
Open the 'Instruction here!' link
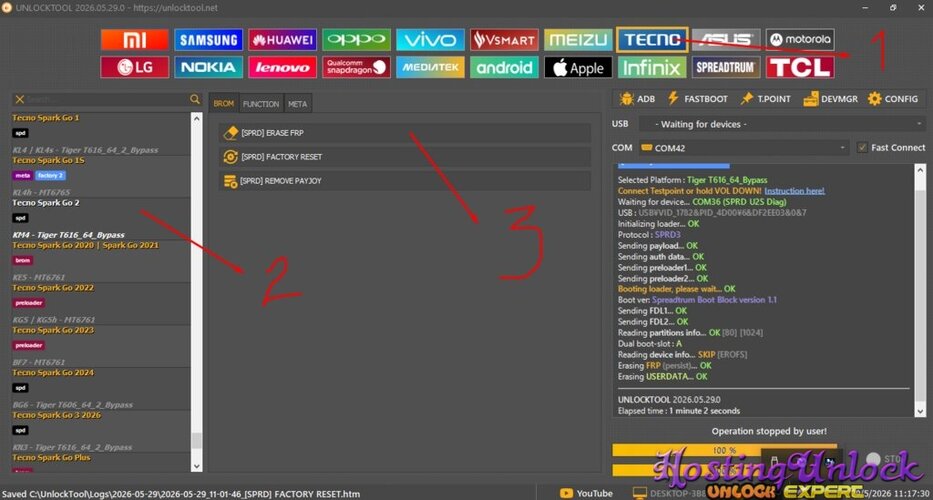pos(794,191)
